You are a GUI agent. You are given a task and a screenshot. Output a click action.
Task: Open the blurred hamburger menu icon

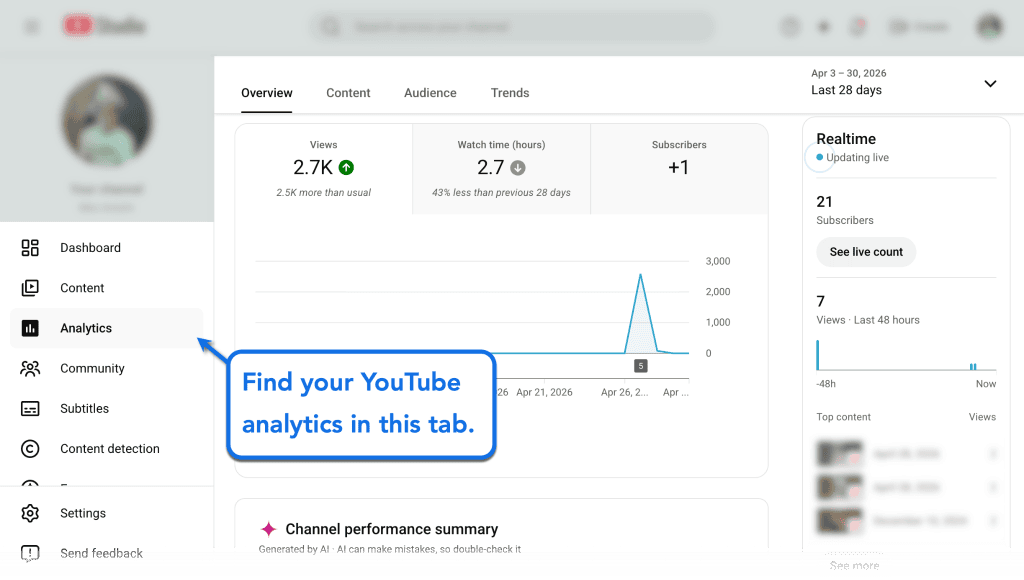[31, 27]
